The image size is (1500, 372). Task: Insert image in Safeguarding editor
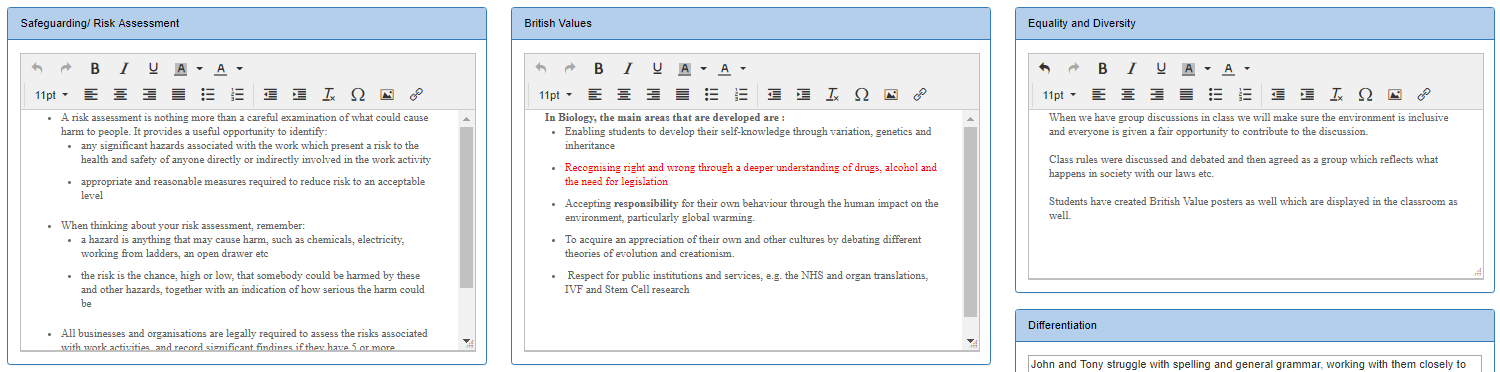pos(387,95)
